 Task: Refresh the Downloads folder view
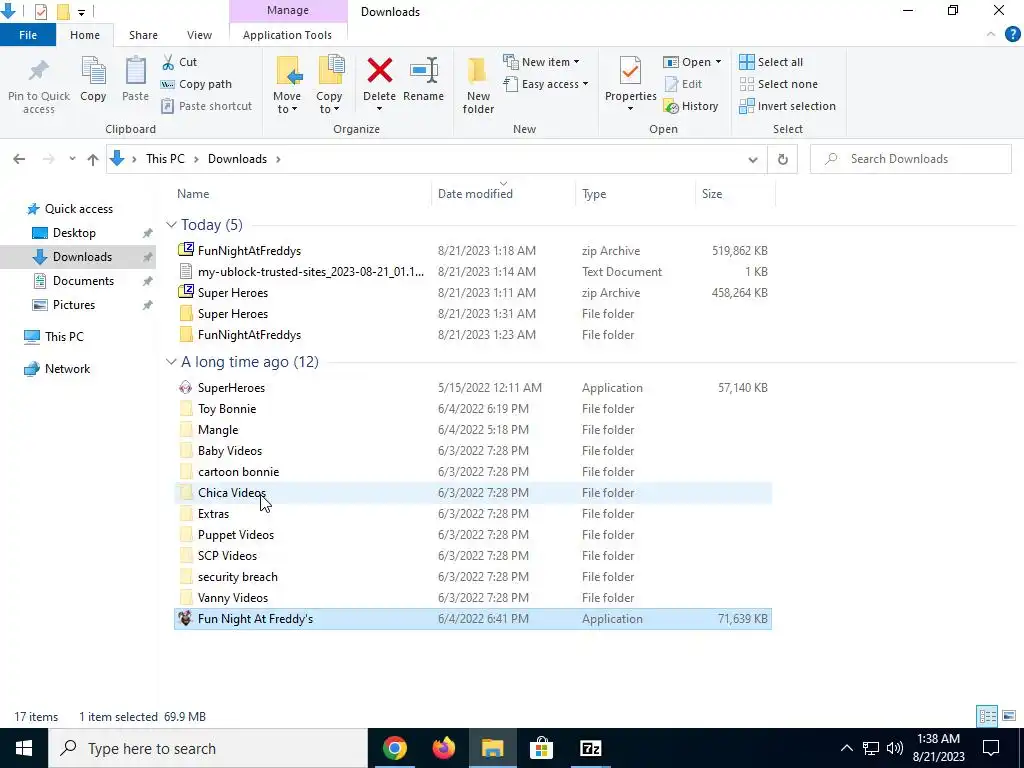pos(782,159)
